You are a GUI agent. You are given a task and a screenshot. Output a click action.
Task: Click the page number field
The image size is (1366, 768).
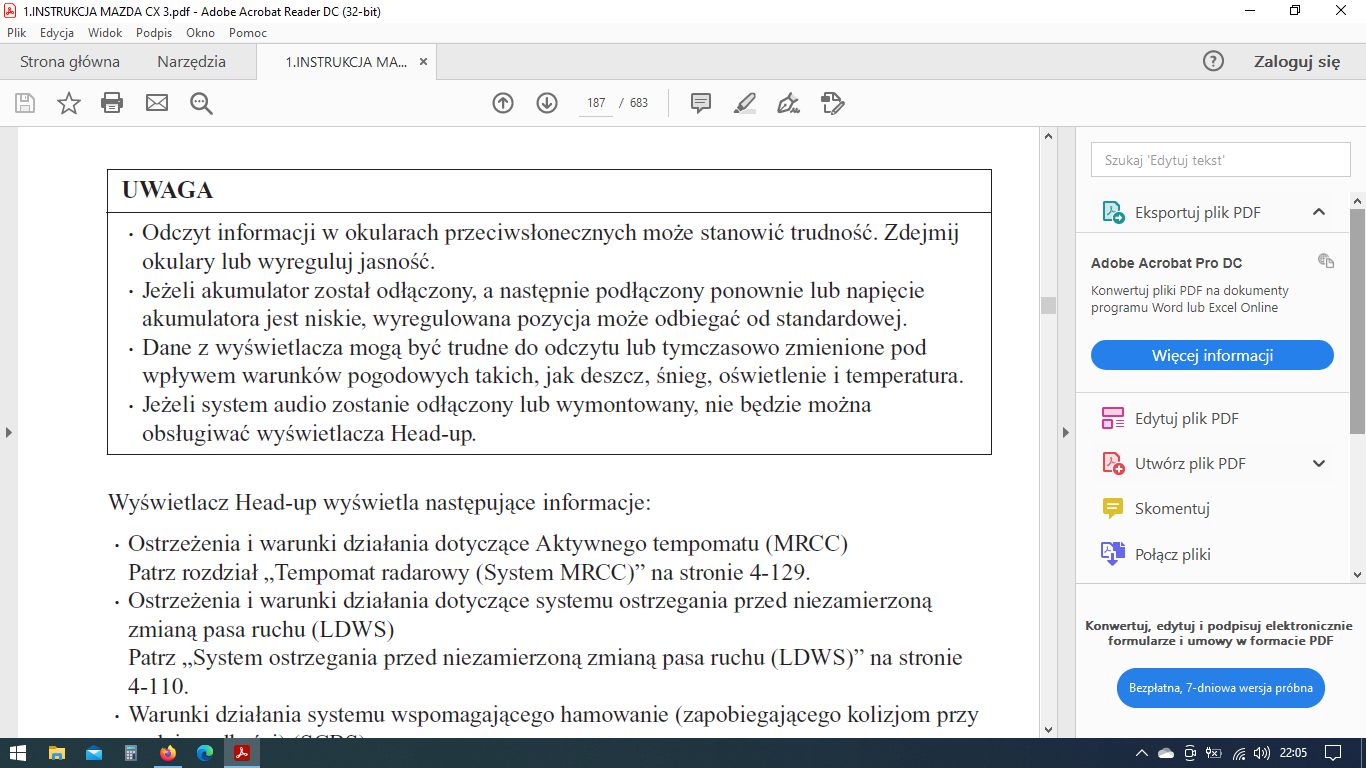pyautogui.click(x=597, y=103)
